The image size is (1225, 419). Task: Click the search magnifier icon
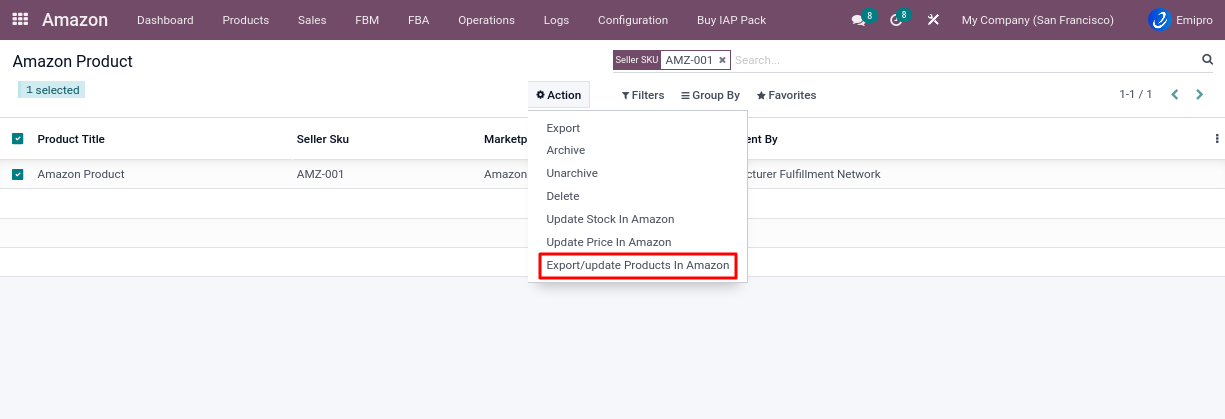point(1207,60)
